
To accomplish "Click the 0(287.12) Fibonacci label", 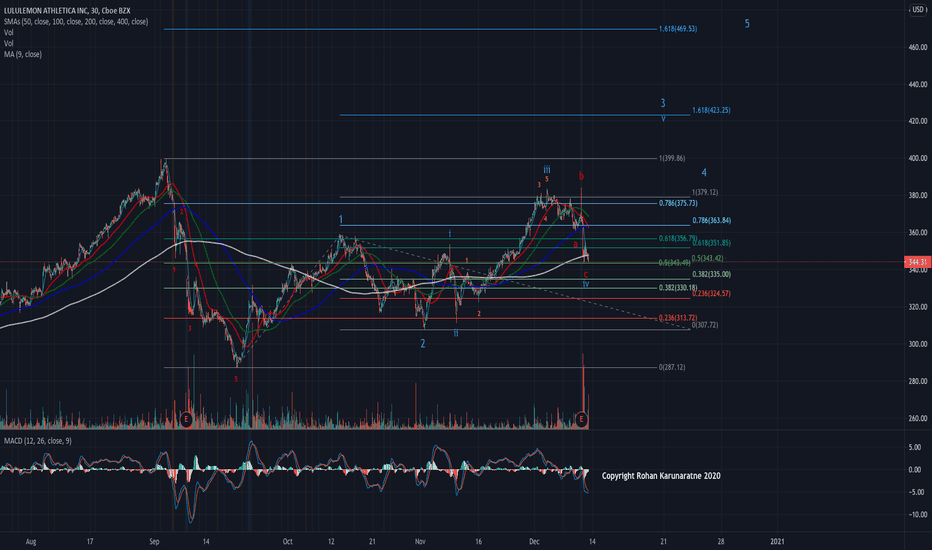I will pos(672,367).
